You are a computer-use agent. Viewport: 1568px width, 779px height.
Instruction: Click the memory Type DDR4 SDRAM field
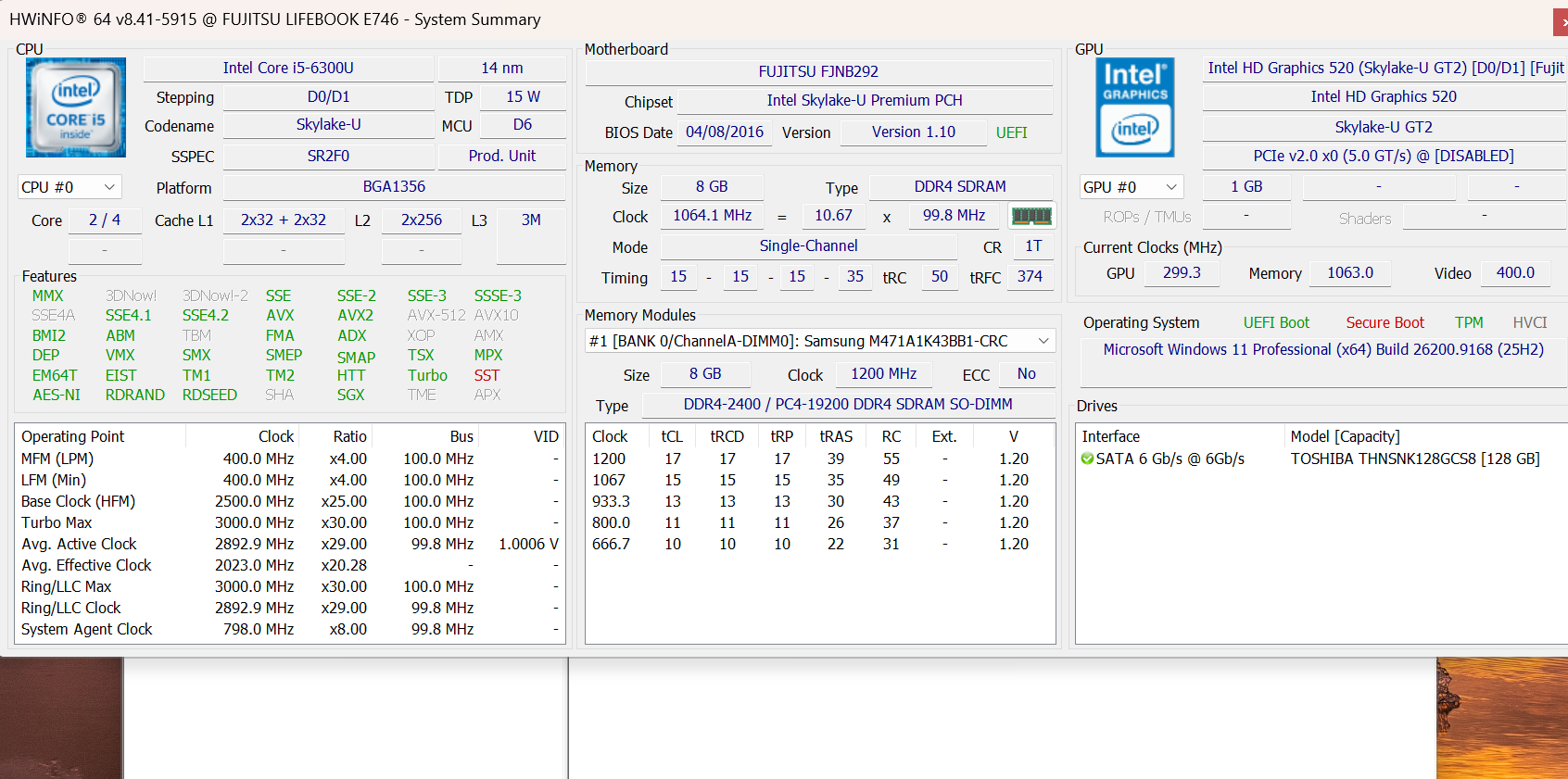click(x=960, y=186)
